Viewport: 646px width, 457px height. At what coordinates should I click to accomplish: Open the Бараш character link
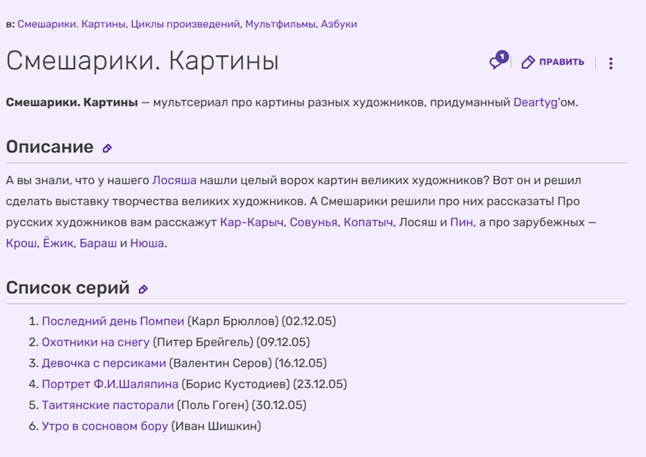98,243
